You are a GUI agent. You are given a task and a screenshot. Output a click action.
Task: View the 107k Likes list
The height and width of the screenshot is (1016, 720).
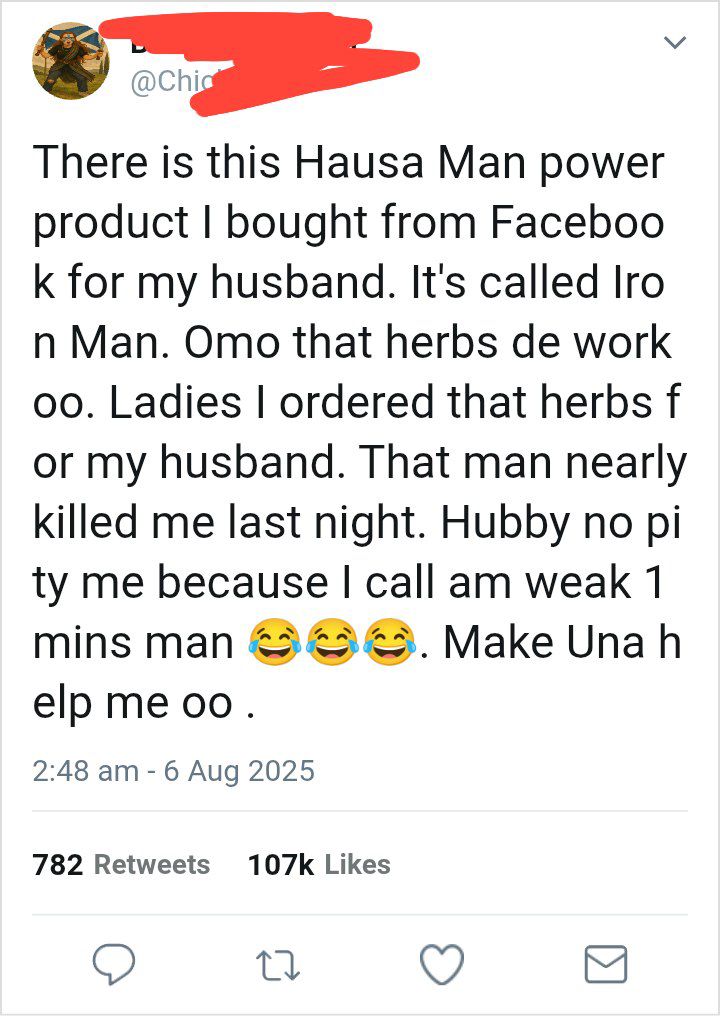point(318,864)
